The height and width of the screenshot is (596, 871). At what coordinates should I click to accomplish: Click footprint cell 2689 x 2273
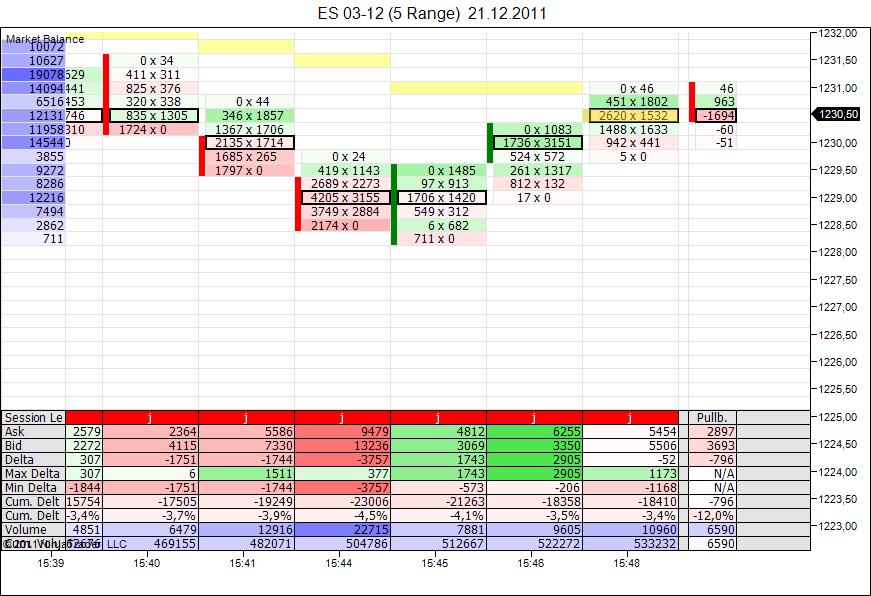click(x=346, y=184)
